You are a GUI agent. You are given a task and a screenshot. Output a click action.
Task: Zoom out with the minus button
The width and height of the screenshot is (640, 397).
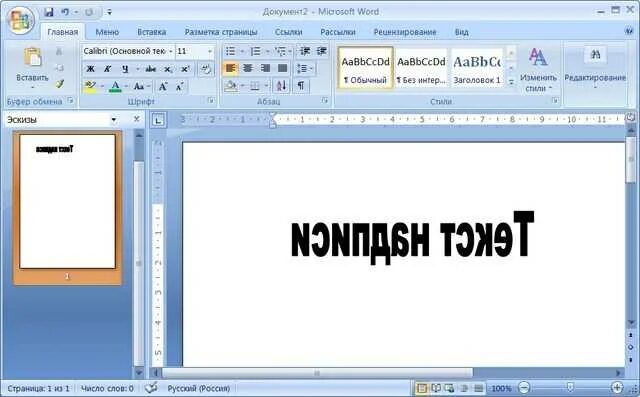(524, 387)
